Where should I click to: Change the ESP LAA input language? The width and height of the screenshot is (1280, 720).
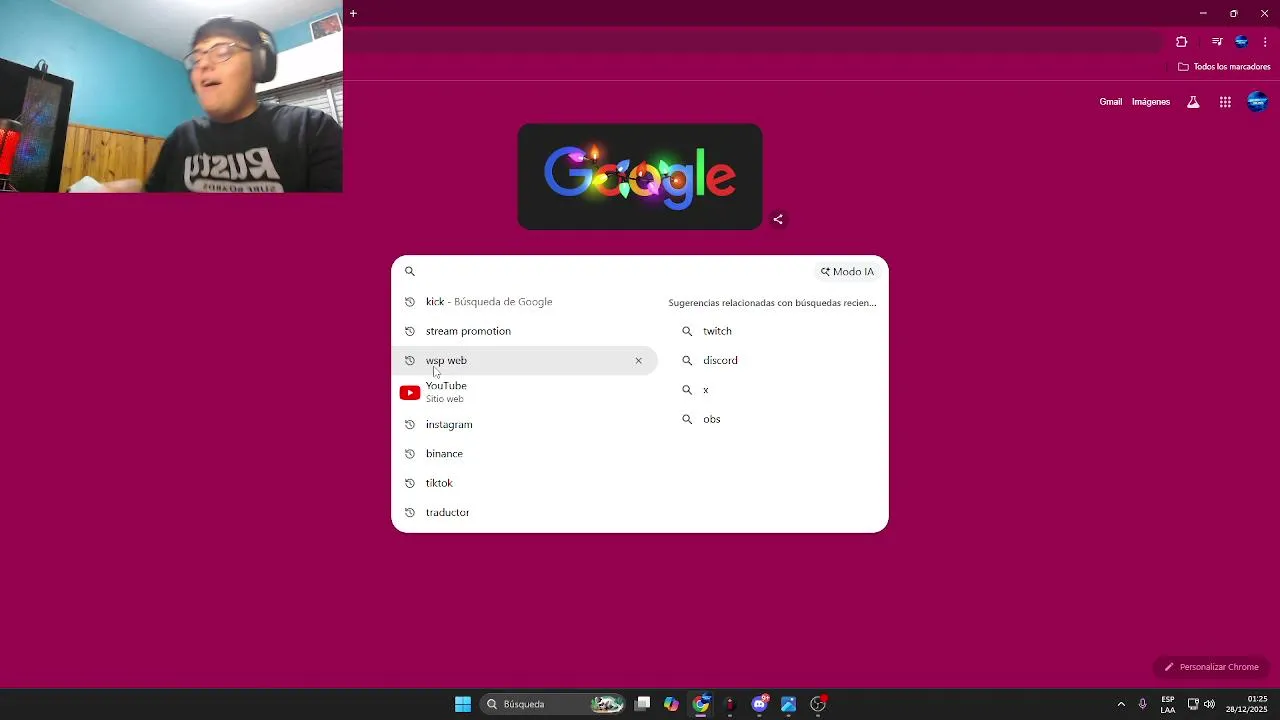1168,704
